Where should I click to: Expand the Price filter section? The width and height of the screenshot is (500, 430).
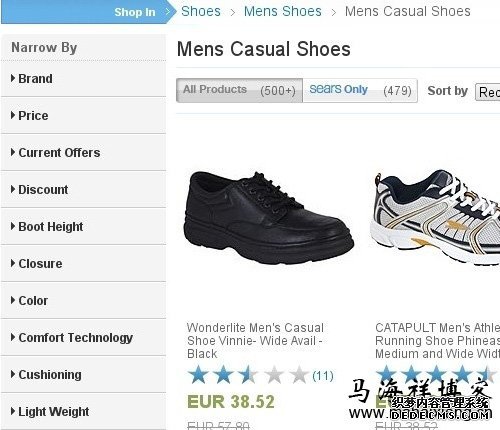(x=83, y=116)
